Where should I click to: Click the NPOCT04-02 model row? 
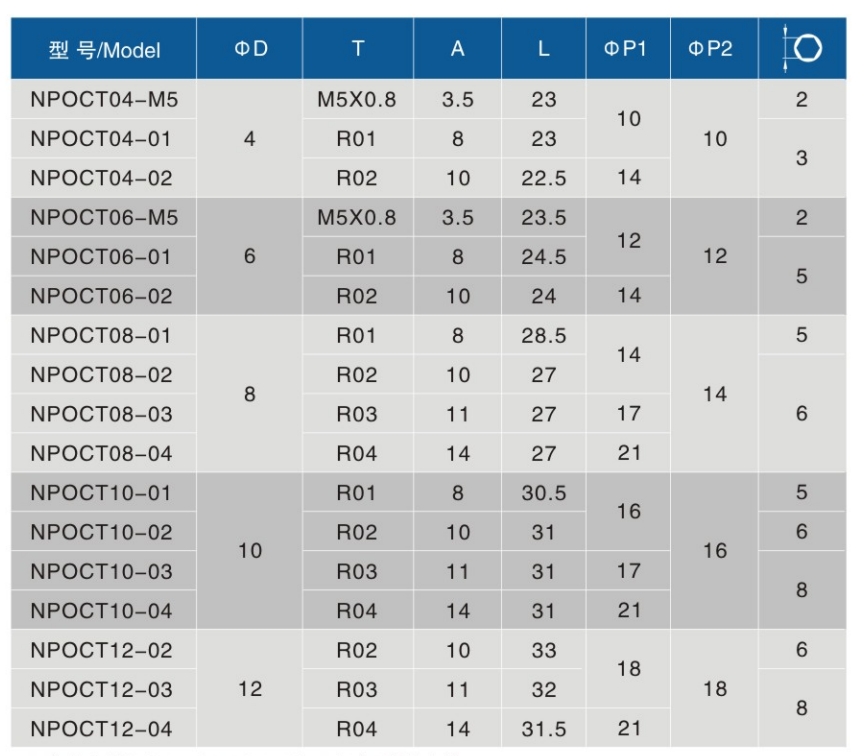coord(102,178)
